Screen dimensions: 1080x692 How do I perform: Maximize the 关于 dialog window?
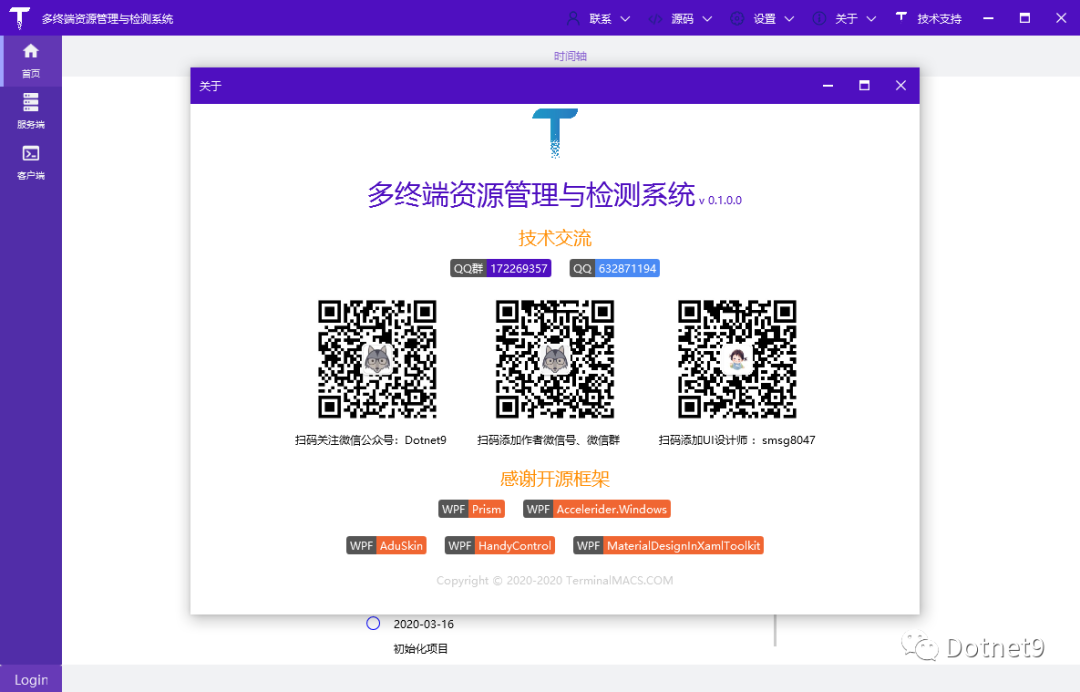point(864,85)
